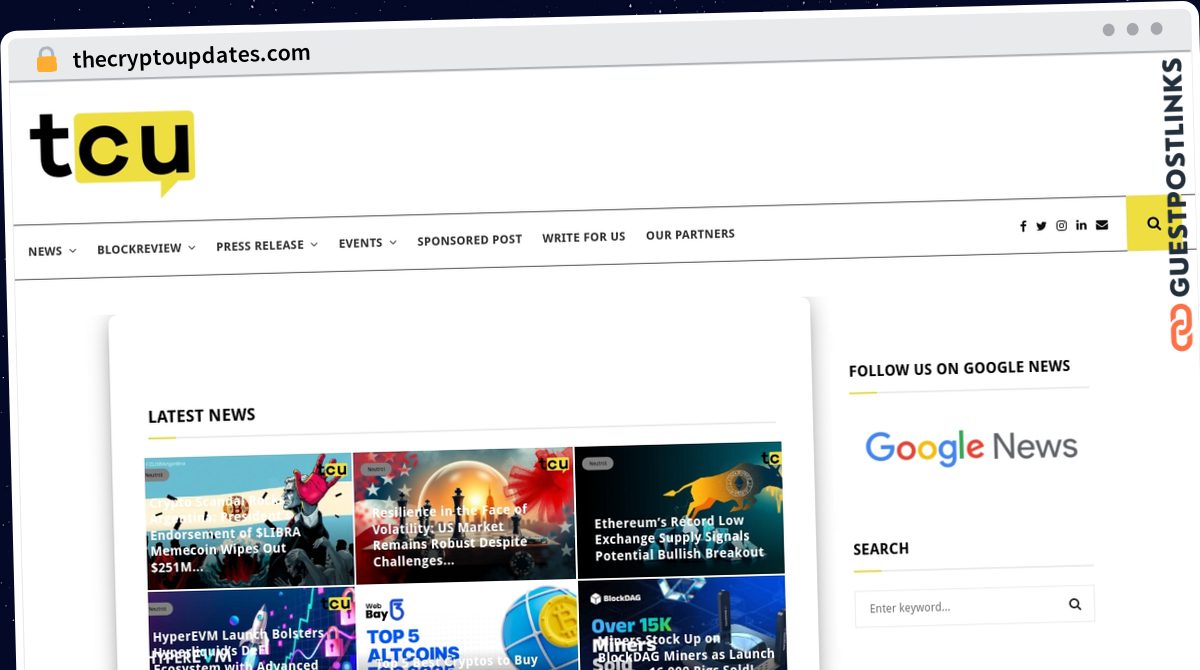1200x670 pixels.
Task: Click the email envelope icon
Action: pyautogui.click(x=1102, y=224)
